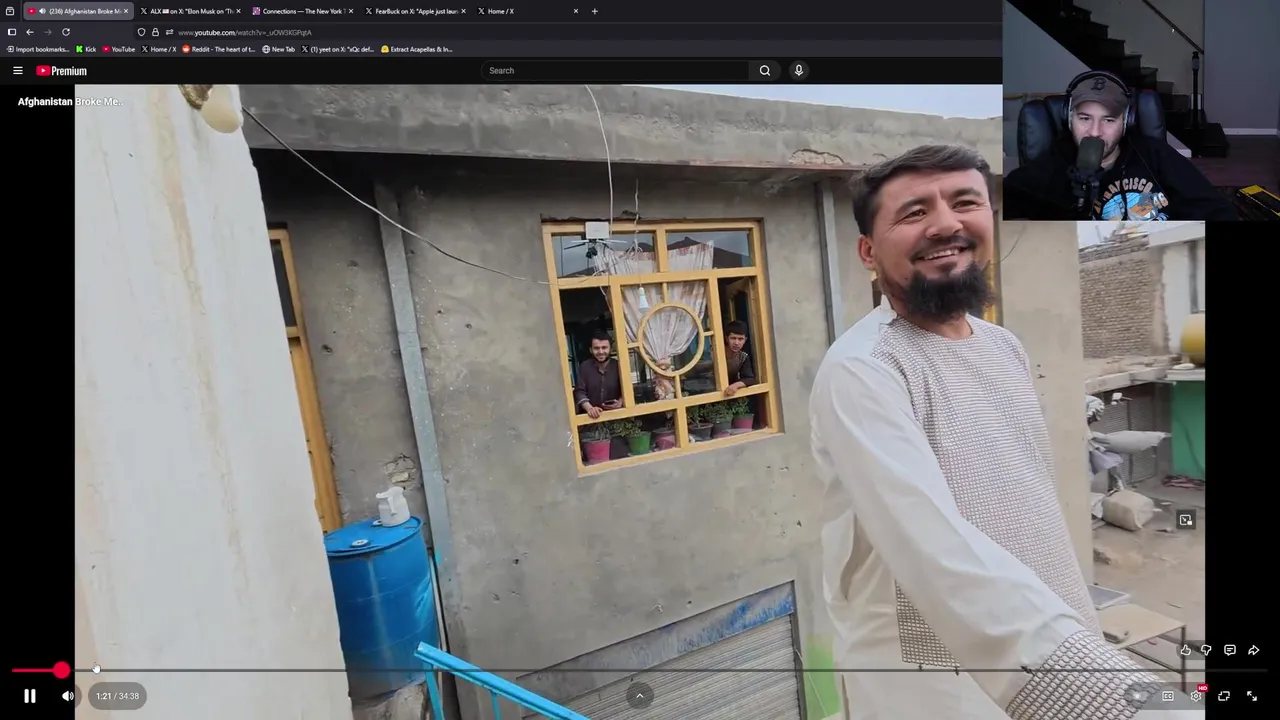Click the streamer webcam overlay

1141,110
